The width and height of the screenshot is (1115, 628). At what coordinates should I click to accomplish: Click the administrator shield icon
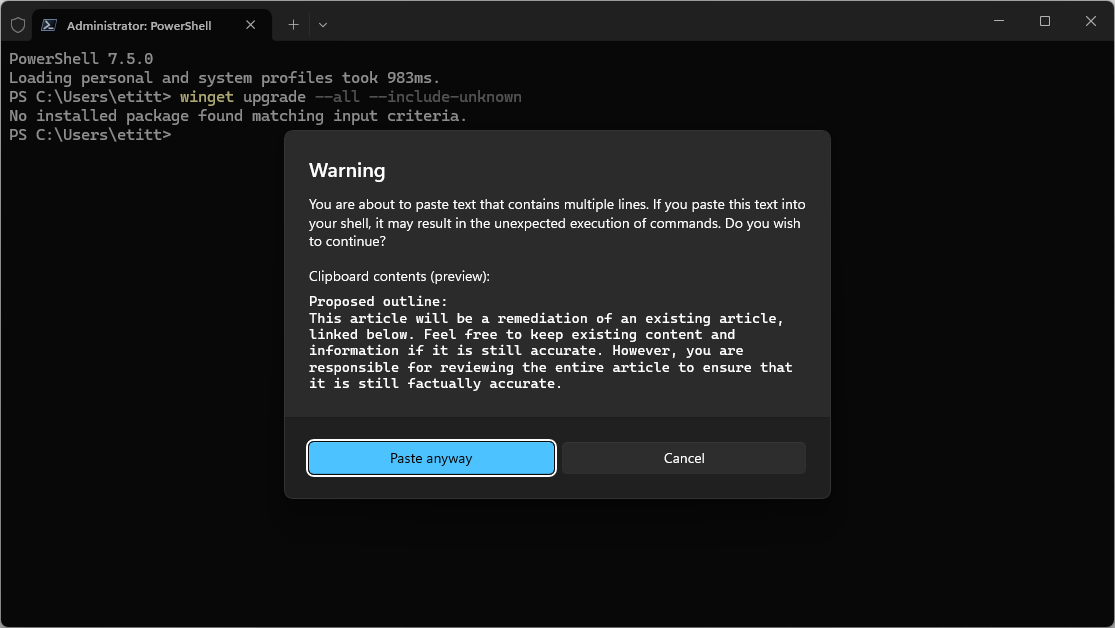[17, 25]
